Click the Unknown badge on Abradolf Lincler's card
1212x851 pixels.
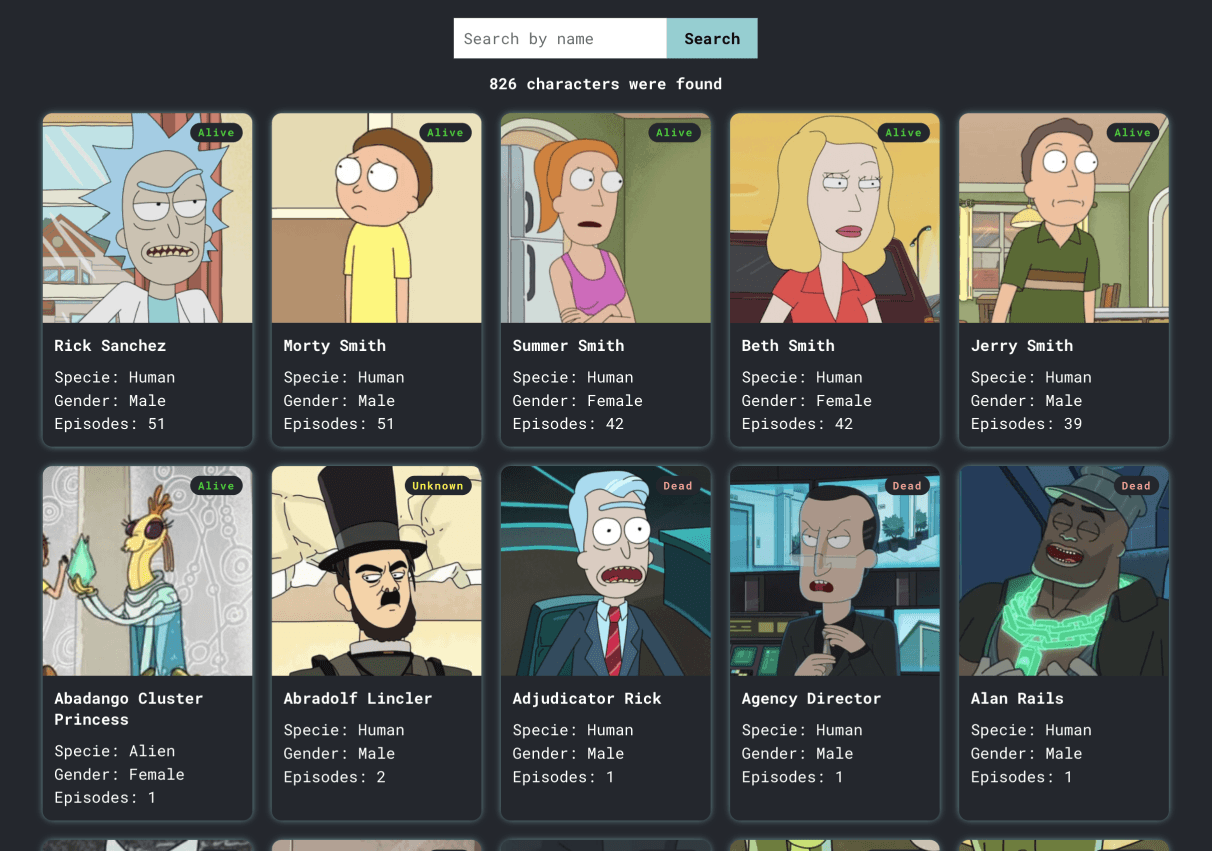[438, 485]
